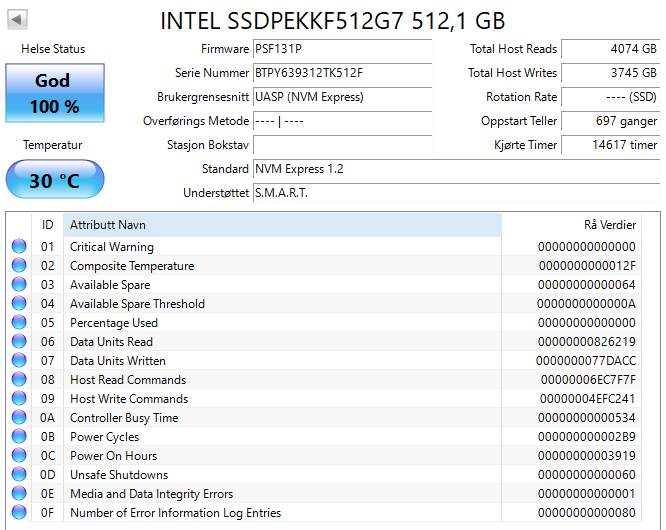Image resolution: width=666 pixels, height=530 pixels.
Task: Click the status orb beside Power Cycles
Action: (x=19, y=437)
